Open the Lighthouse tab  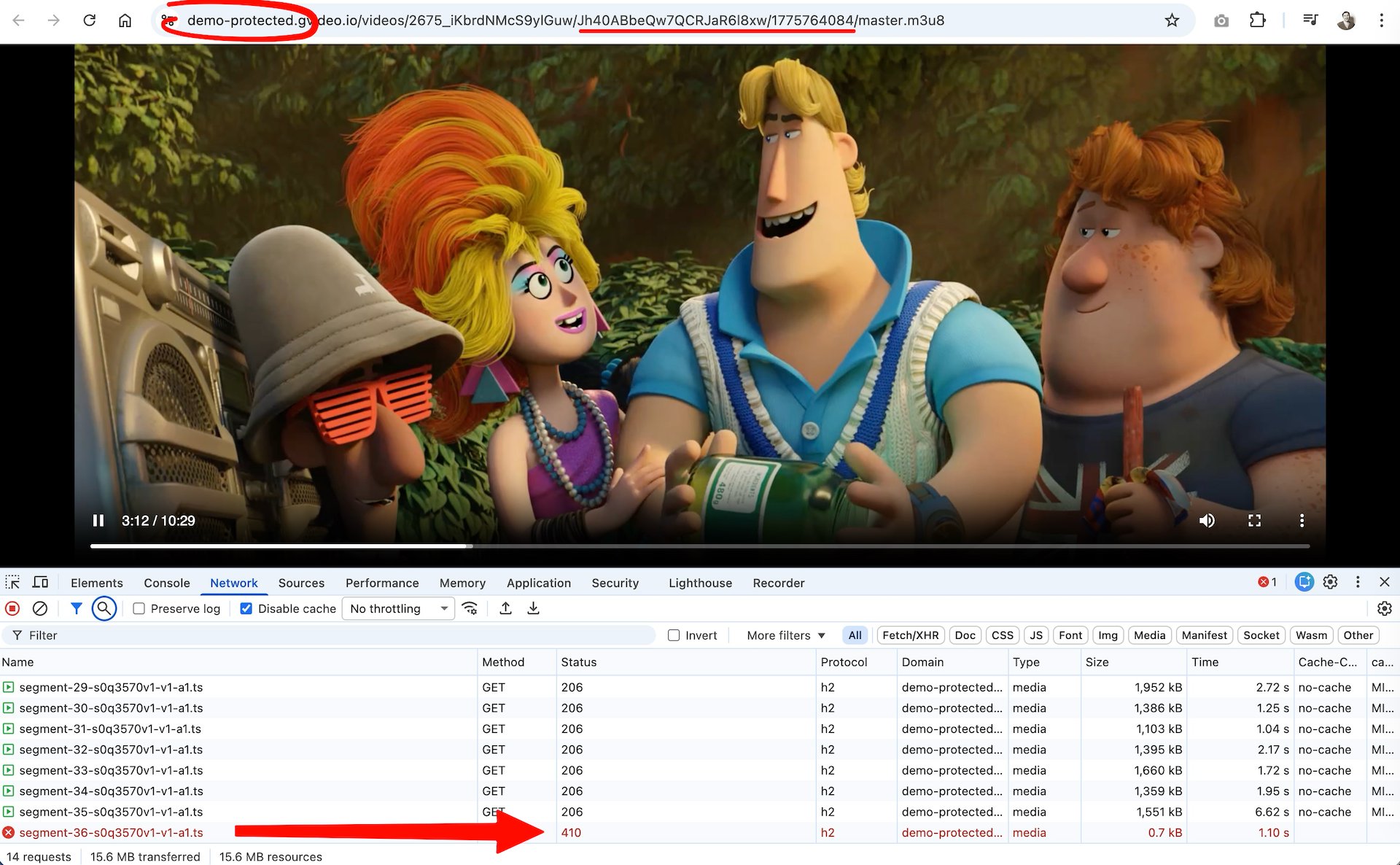point(700,583)
